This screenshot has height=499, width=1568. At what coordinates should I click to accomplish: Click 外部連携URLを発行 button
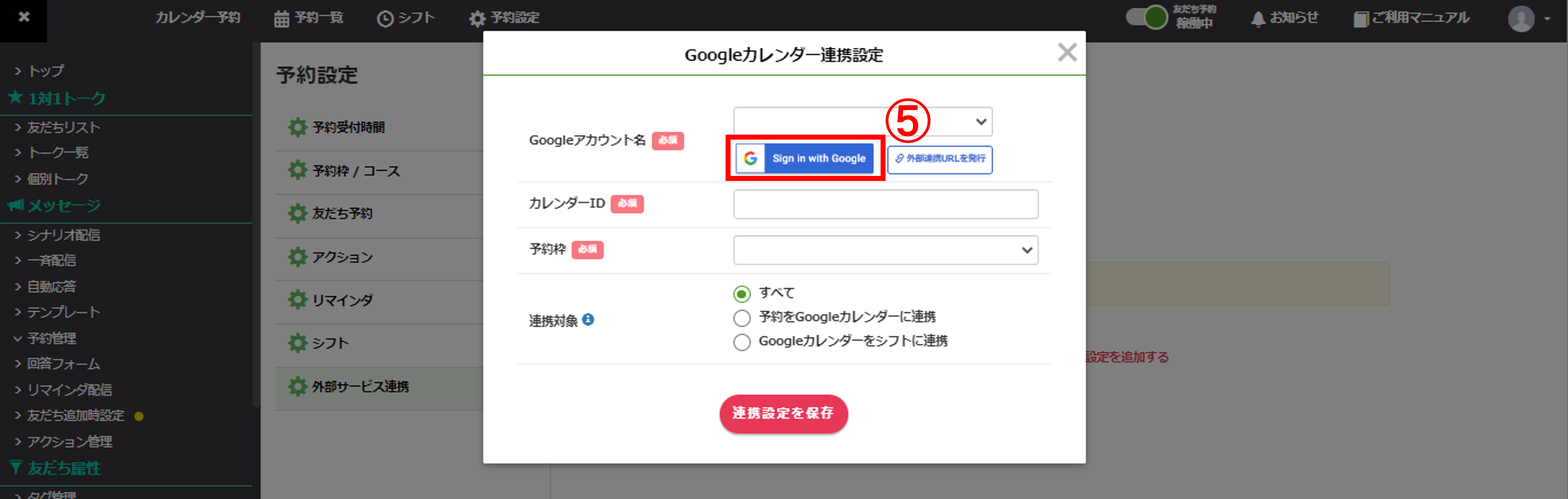[x=940, y=160]
